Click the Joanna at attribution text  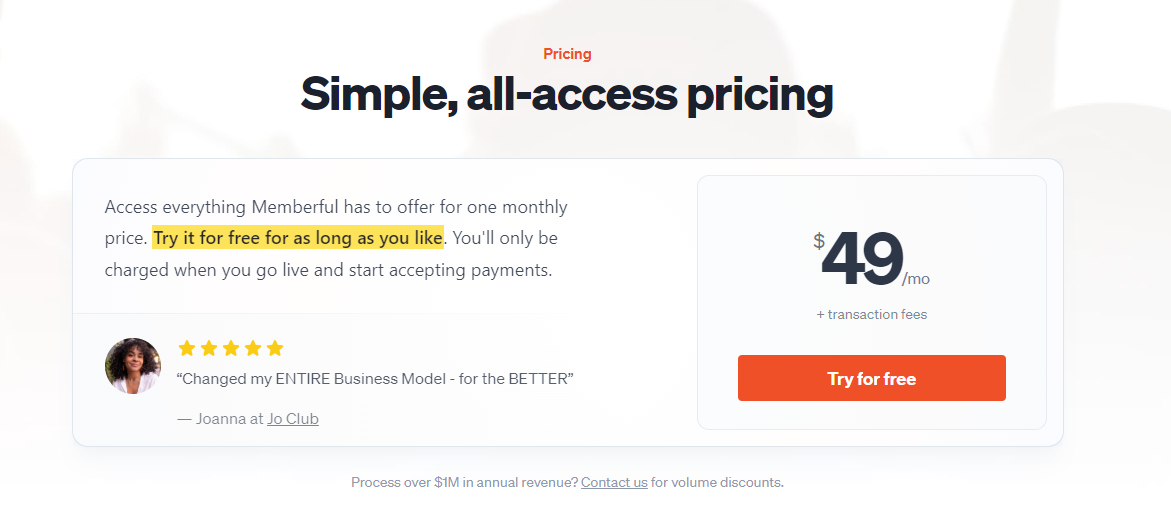click(221, 419)
